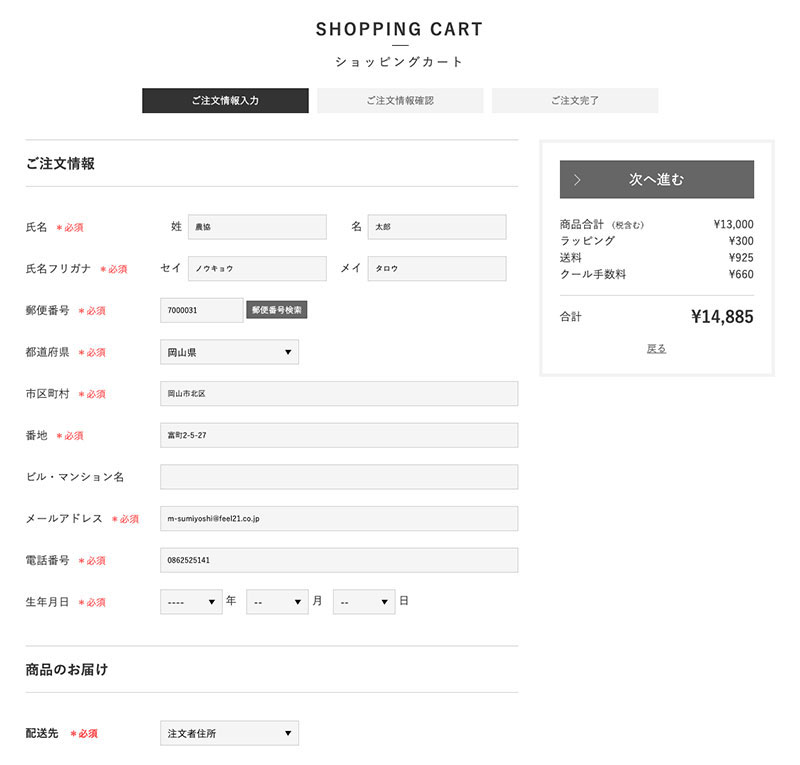This screenshot has height=765, width=800.
Task: Open the birth year dropdown
Action: coord(191,602)
